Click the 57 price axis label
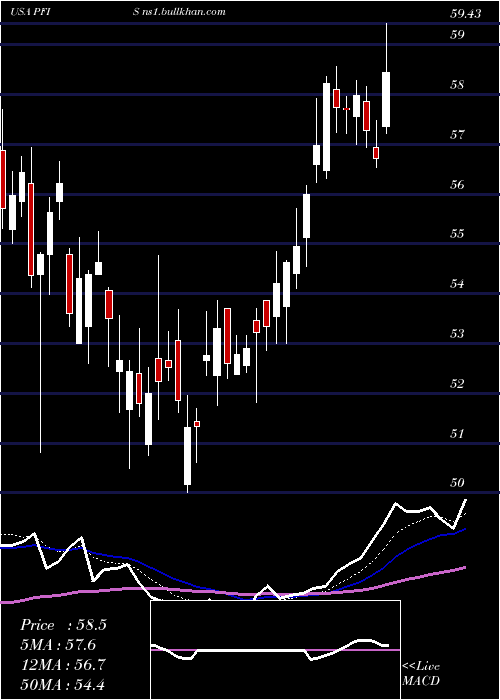Screen dimensions: 500x700 [x=457, y=134]
